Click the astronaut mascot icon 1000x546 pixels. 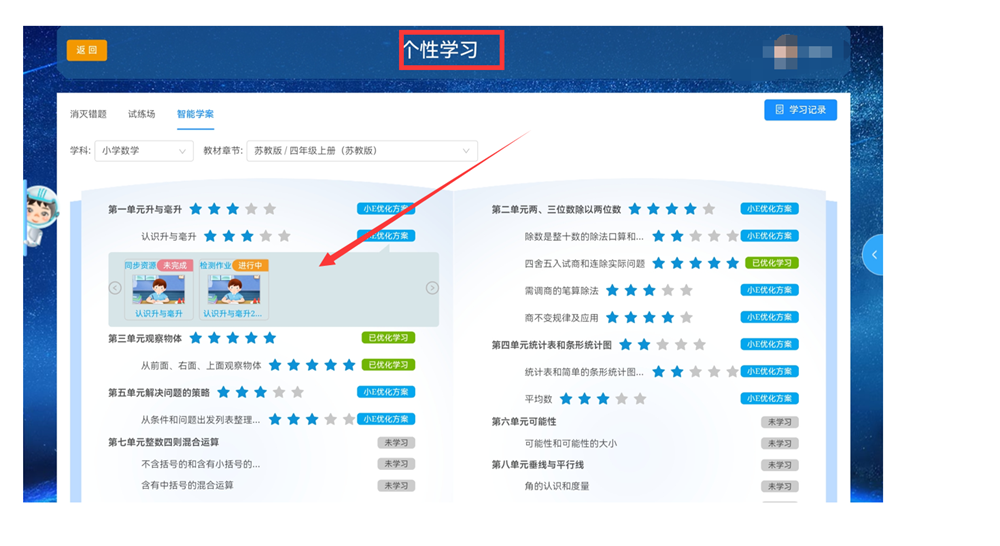(40, 215)
